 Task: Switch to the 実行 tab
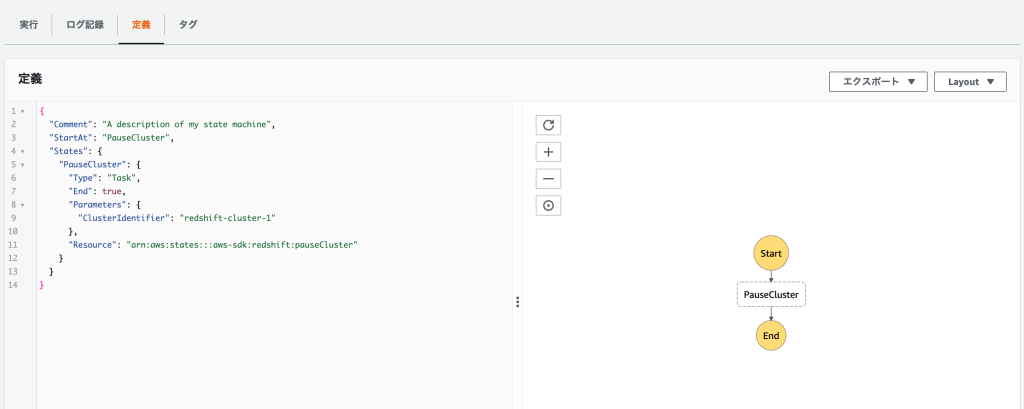point(28,25)
